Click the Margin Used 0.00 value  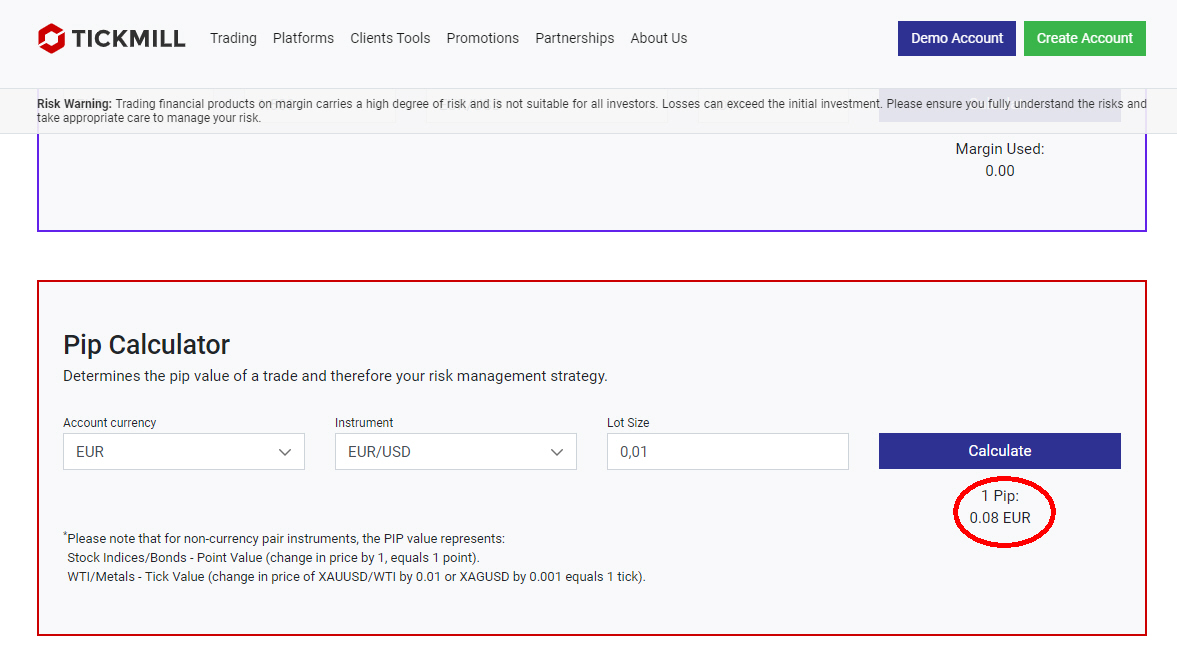pos(1000,171)
